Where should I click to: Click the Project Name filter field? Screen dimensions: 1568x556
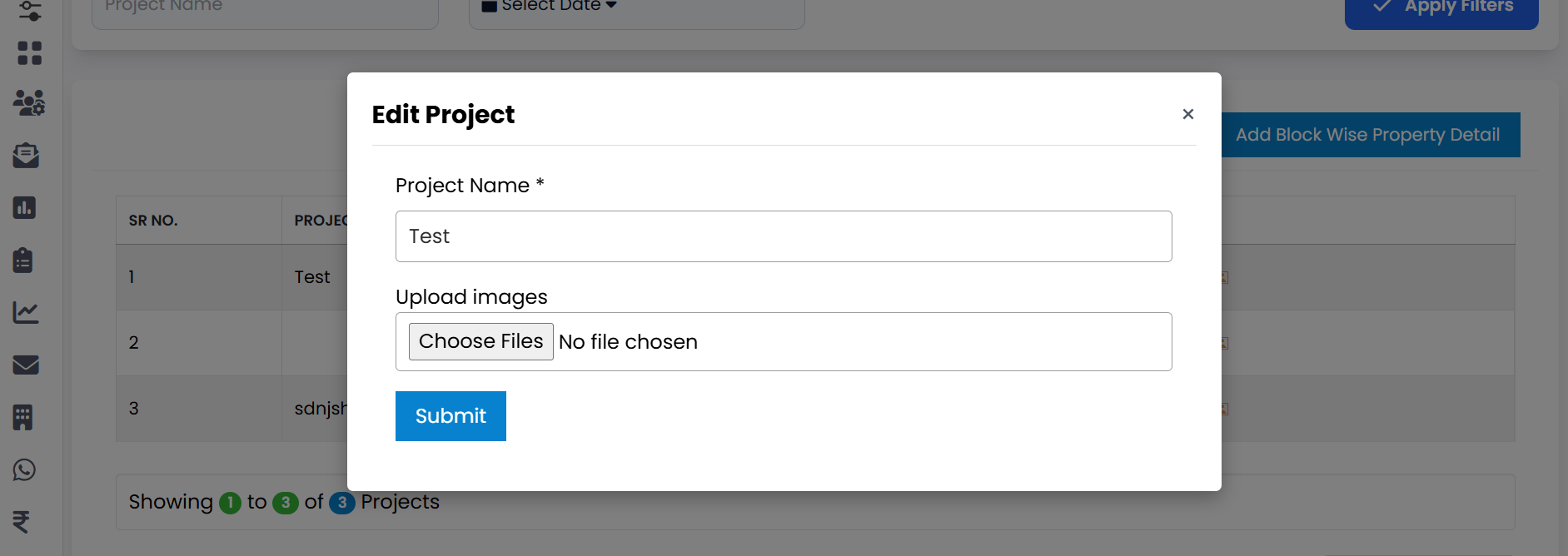[264, 7]
